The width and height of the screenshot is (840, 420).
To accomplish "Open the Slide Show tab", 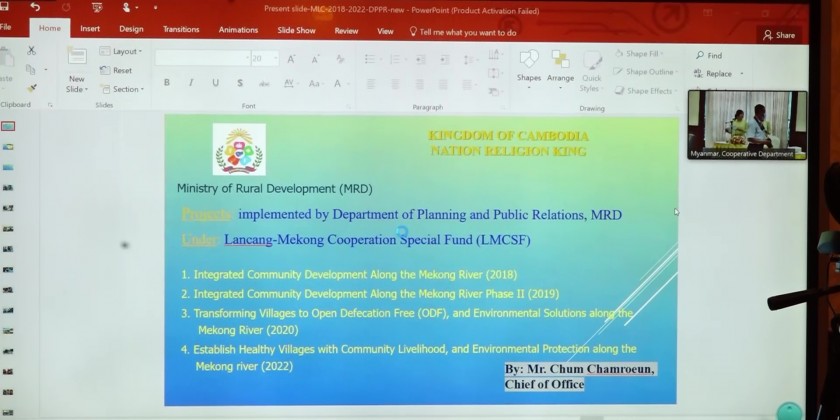I will pyautogui.click(x=296, y=31).
